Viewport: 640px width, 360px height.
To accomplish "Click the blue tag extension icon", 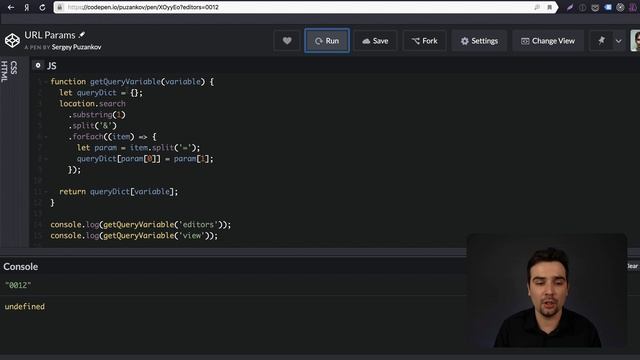I will pos(608,7).
